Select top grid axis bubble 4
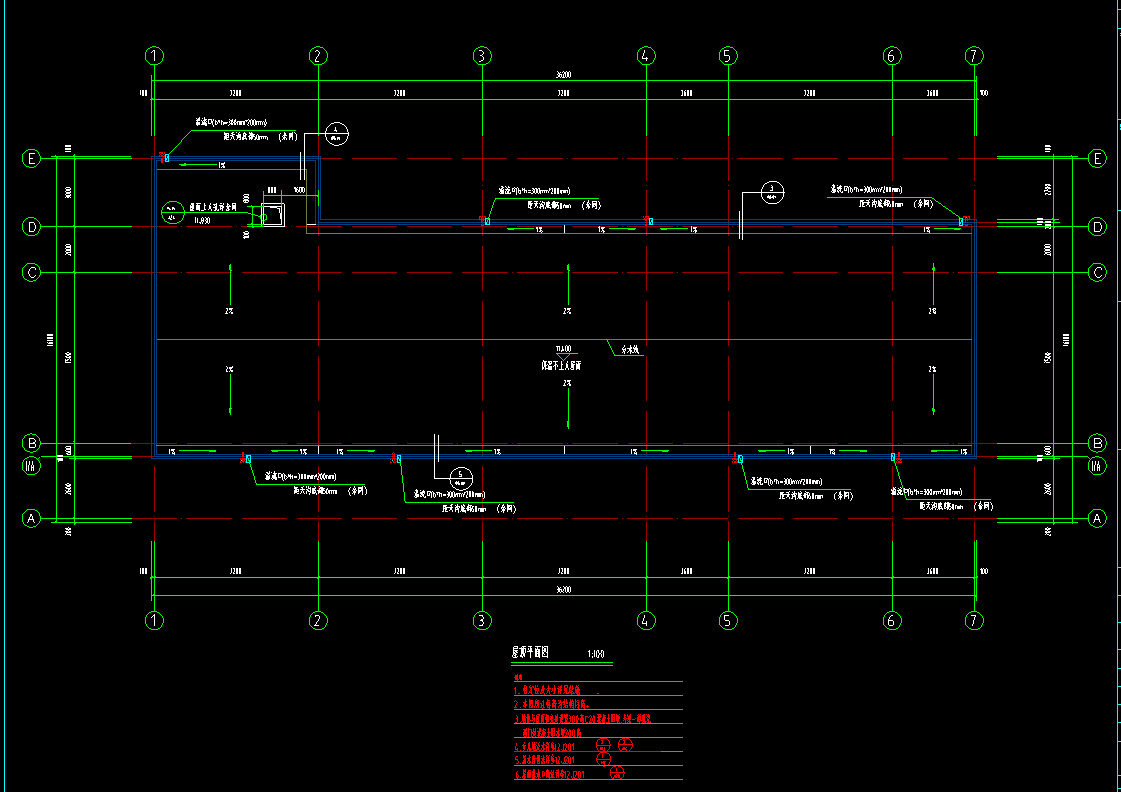 point(646,56)
